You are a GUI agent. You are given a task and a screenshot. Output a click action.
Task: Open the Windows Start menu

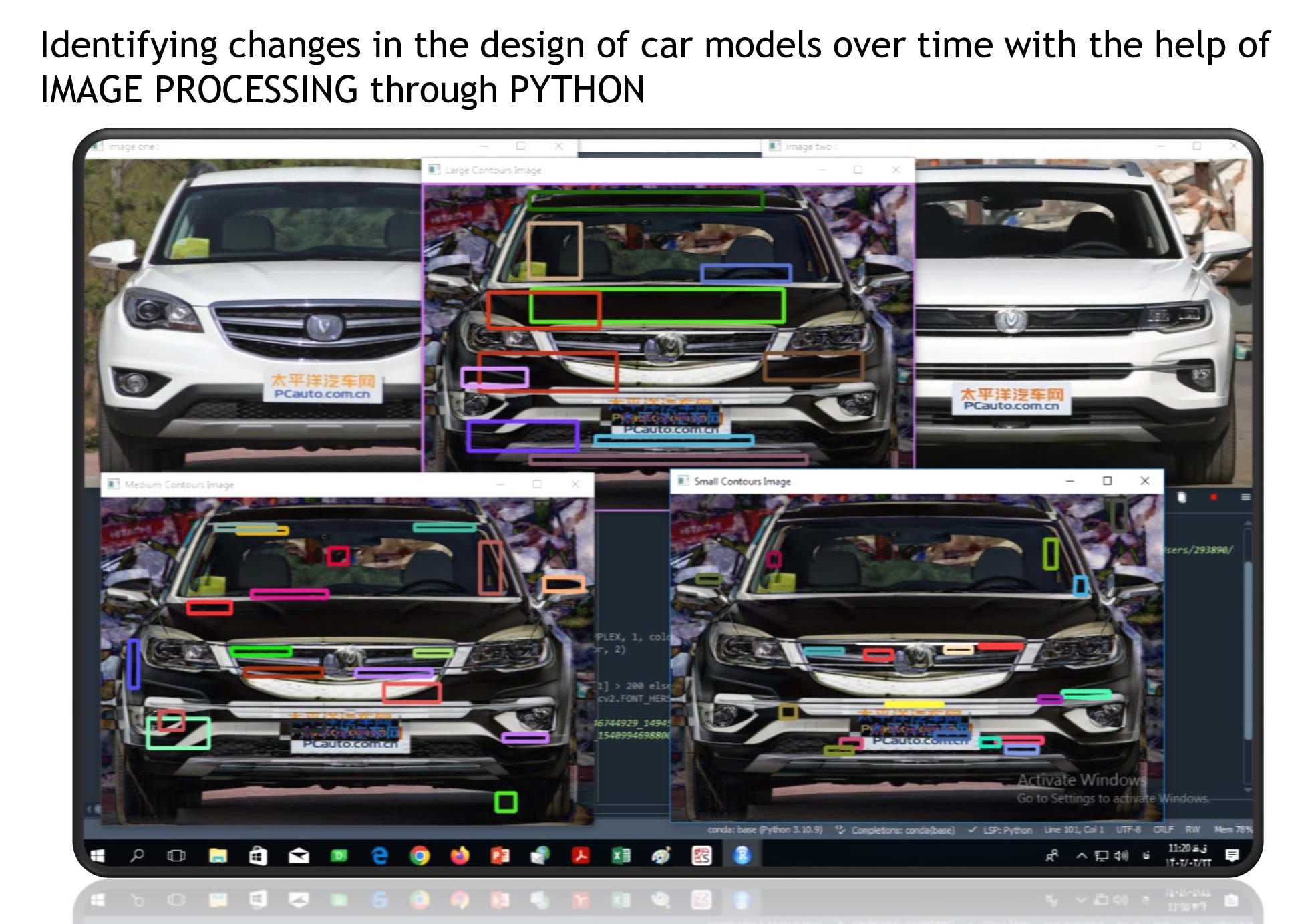98,856
